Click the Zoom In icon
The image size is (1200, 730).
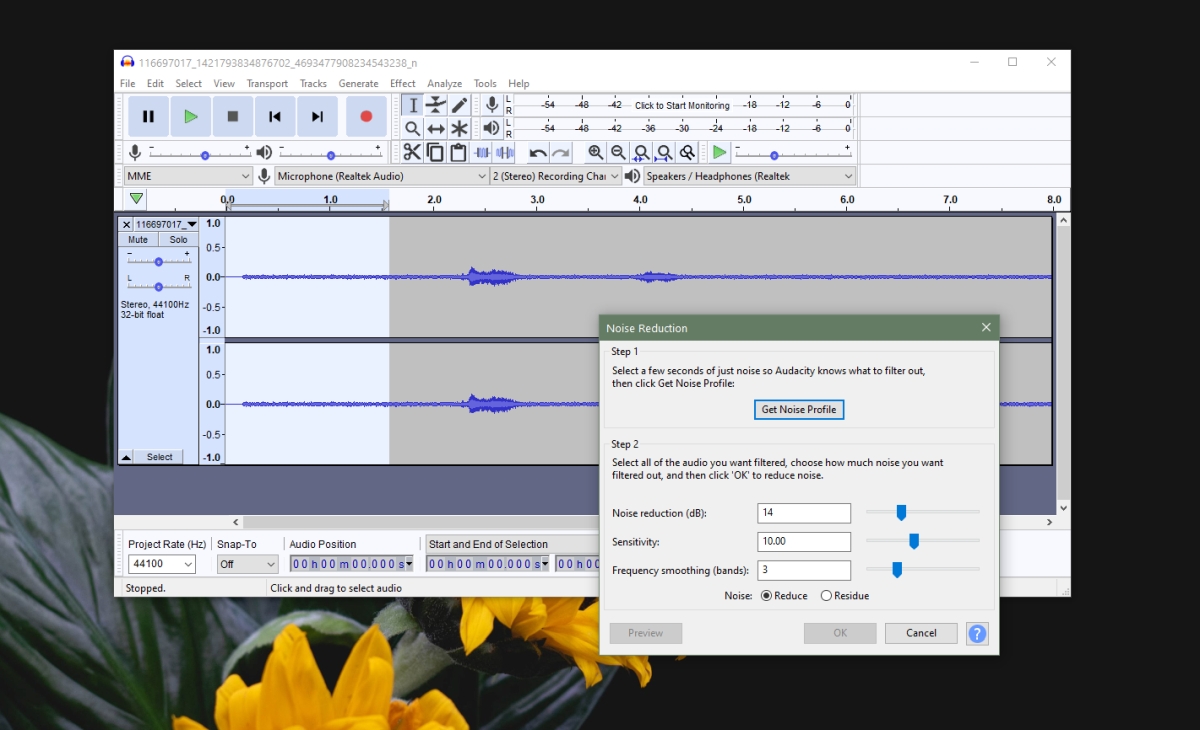[595, 152]
